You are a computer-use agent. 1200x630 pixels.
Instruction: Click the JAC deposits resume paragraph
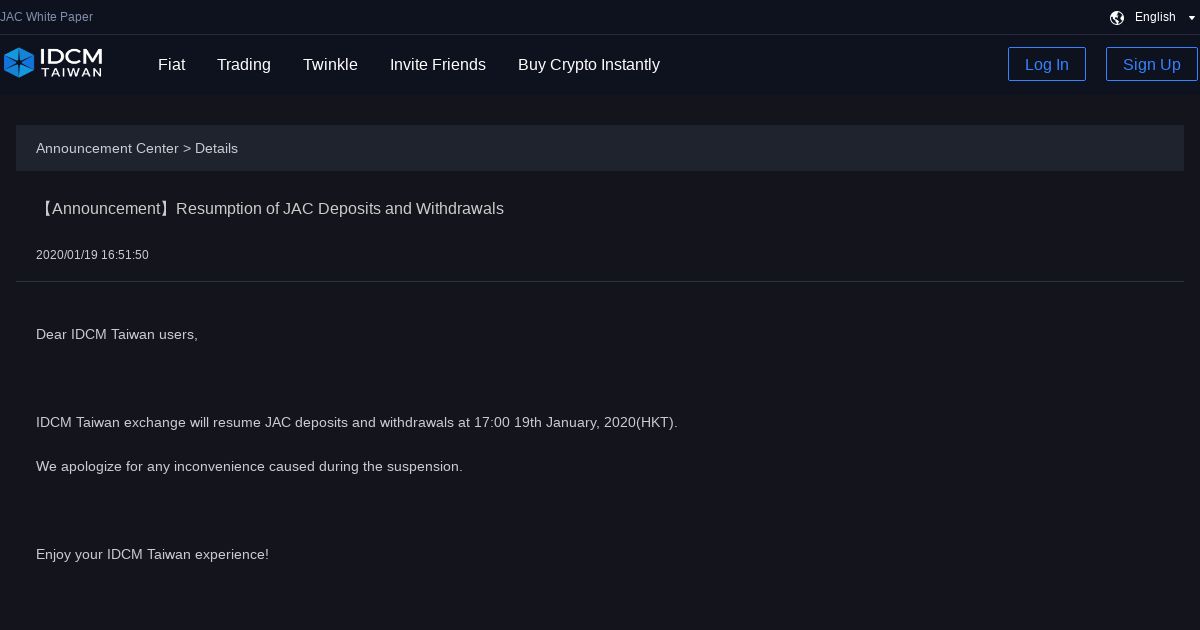pyautogui.click(x=357, y=422)
